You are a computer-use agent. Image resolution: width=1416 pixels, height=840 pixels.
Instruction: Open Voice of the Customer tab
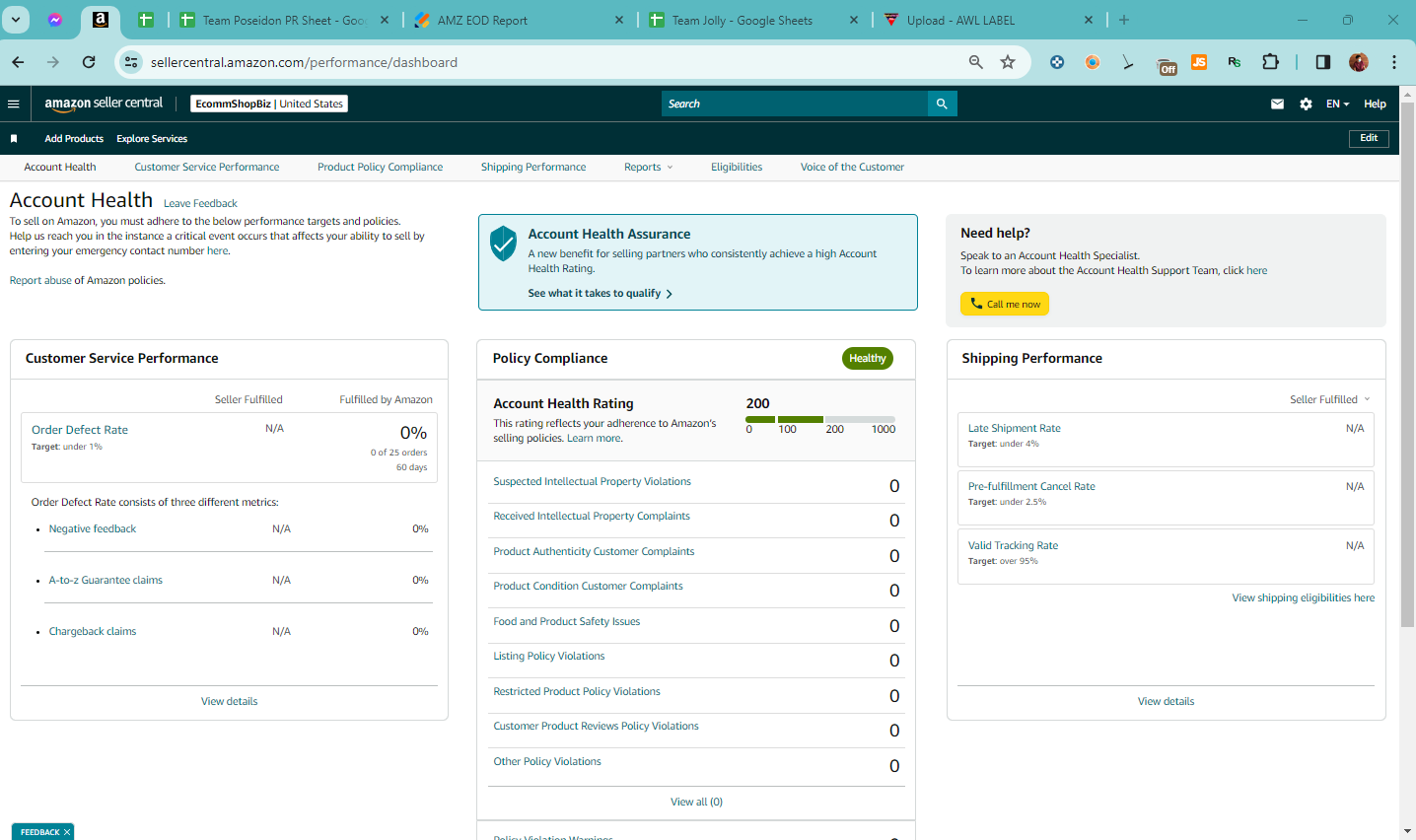pos(852,168)
